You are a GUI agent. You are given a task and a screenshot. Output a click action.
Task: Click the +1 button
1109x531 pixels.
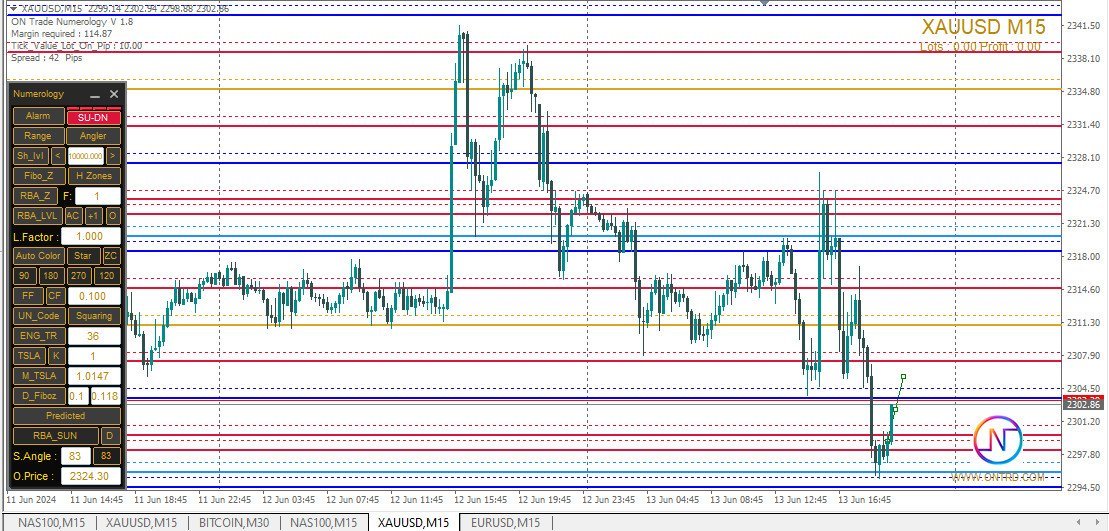pyautogui.click(x=94, y=216)
